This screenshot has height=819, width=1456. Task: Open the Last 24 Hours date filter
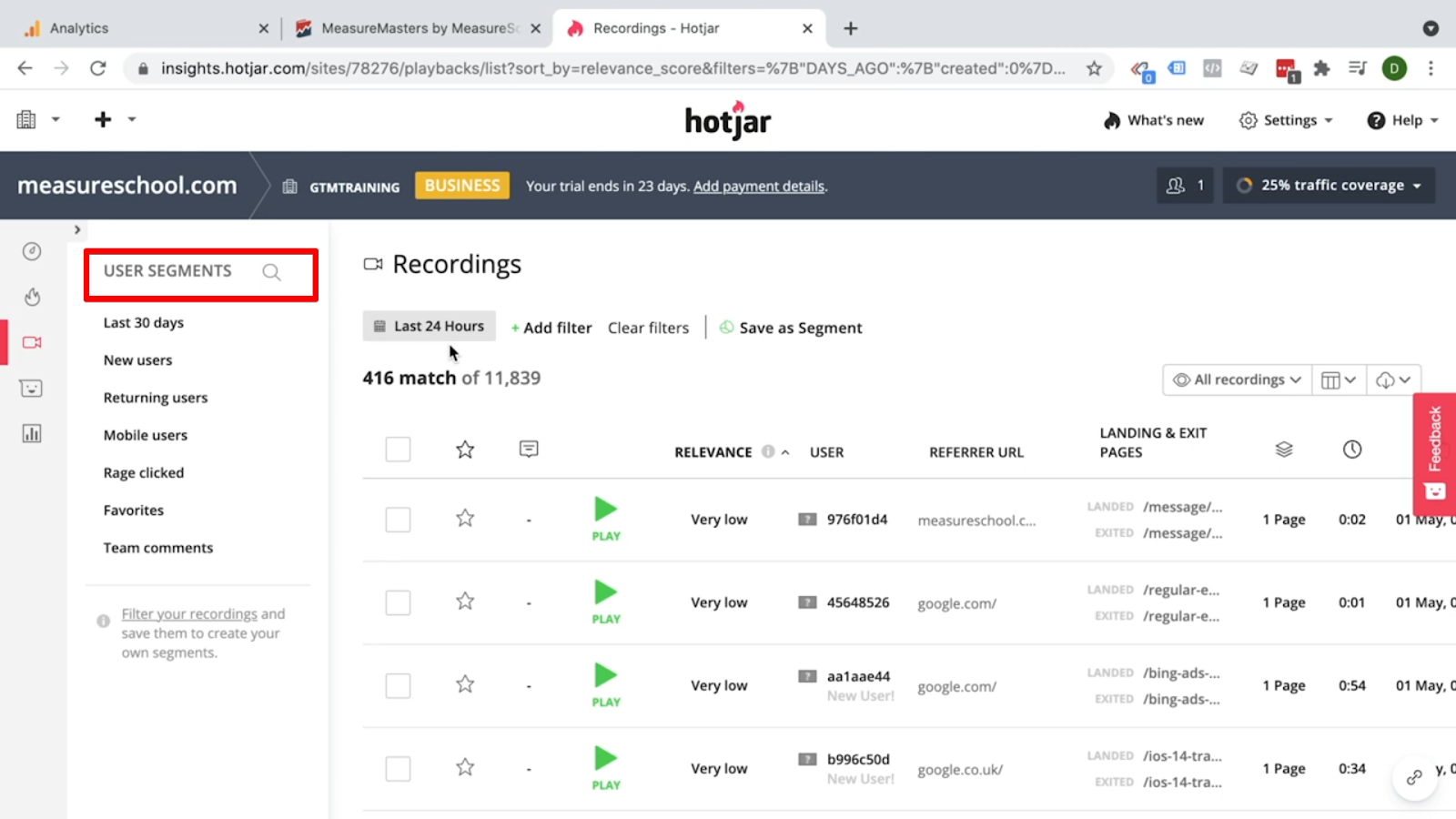click(430, 326)
